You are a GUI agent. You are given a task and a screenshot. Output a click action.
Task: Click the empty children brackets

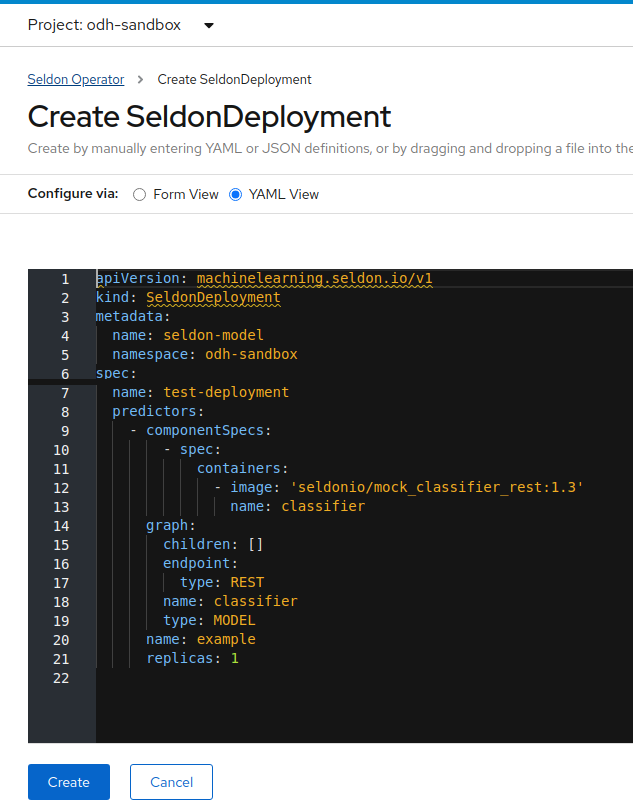pyautogui.click(x=255, y=544)
